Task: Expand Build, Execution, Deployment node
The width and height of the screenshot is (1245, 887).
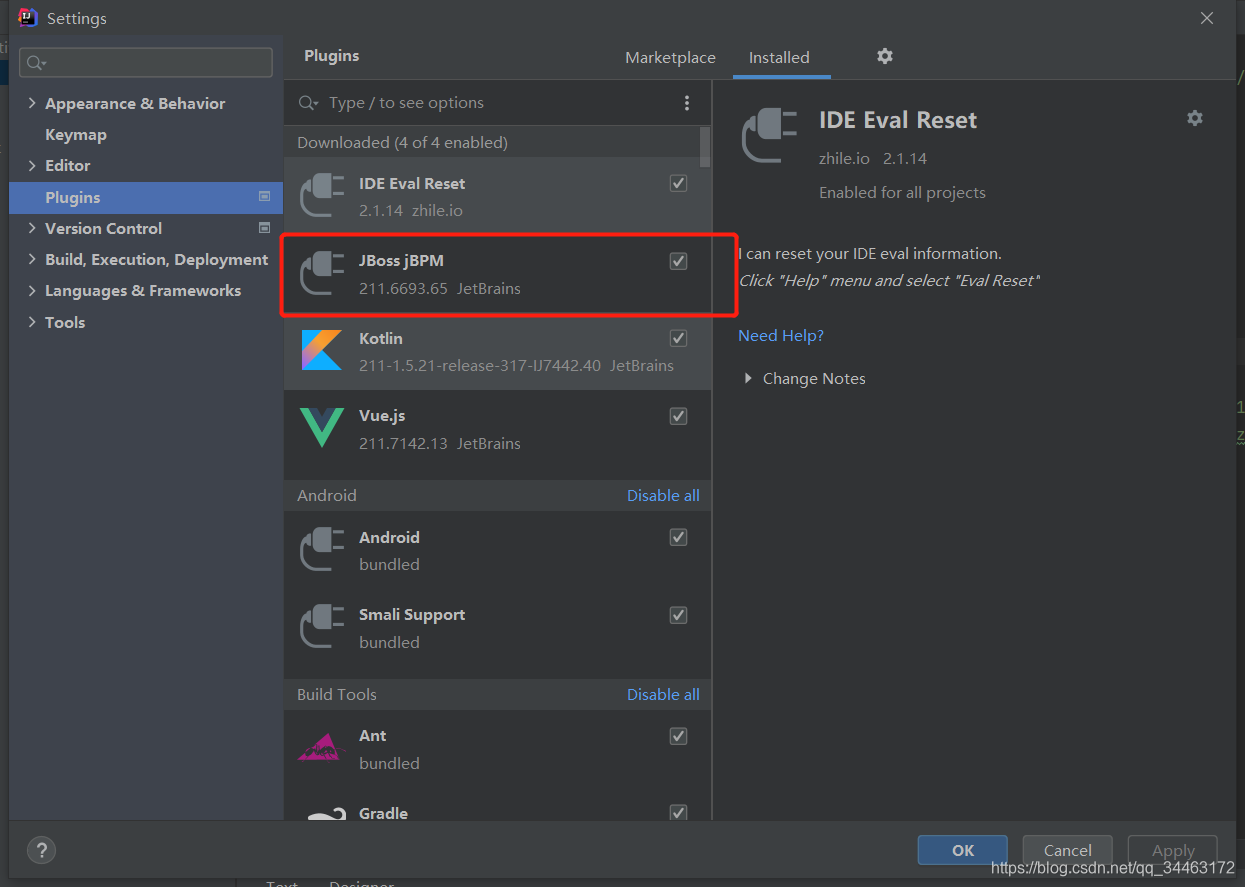Action: [x=32, y=259]
